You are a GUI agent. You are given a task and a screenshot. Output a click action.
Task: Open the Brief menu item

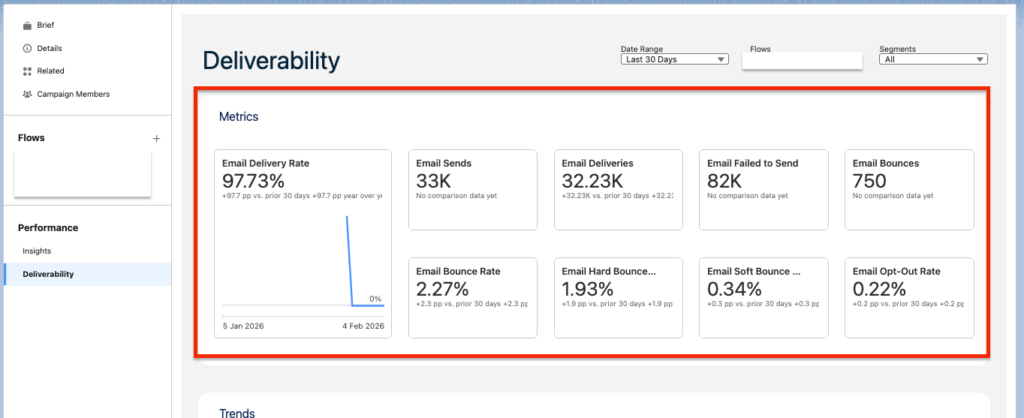click(45, 25)
